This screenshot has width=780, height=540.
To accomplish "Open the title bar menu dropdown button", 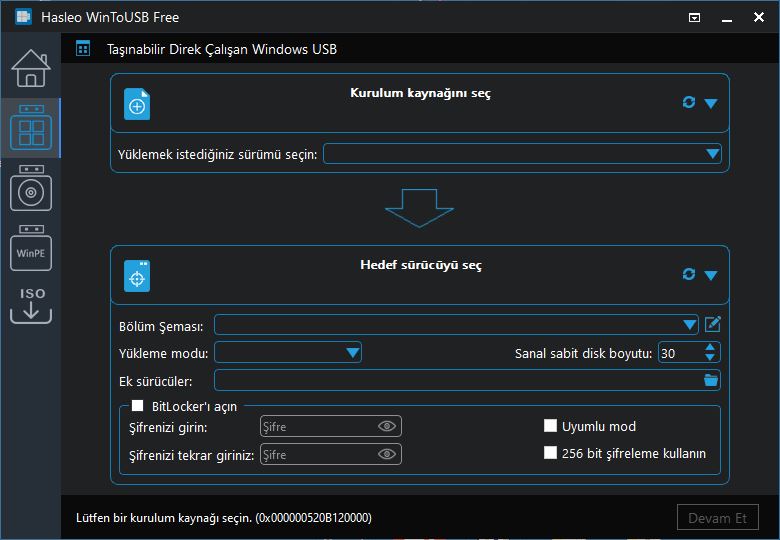I will tap(694, 18).
